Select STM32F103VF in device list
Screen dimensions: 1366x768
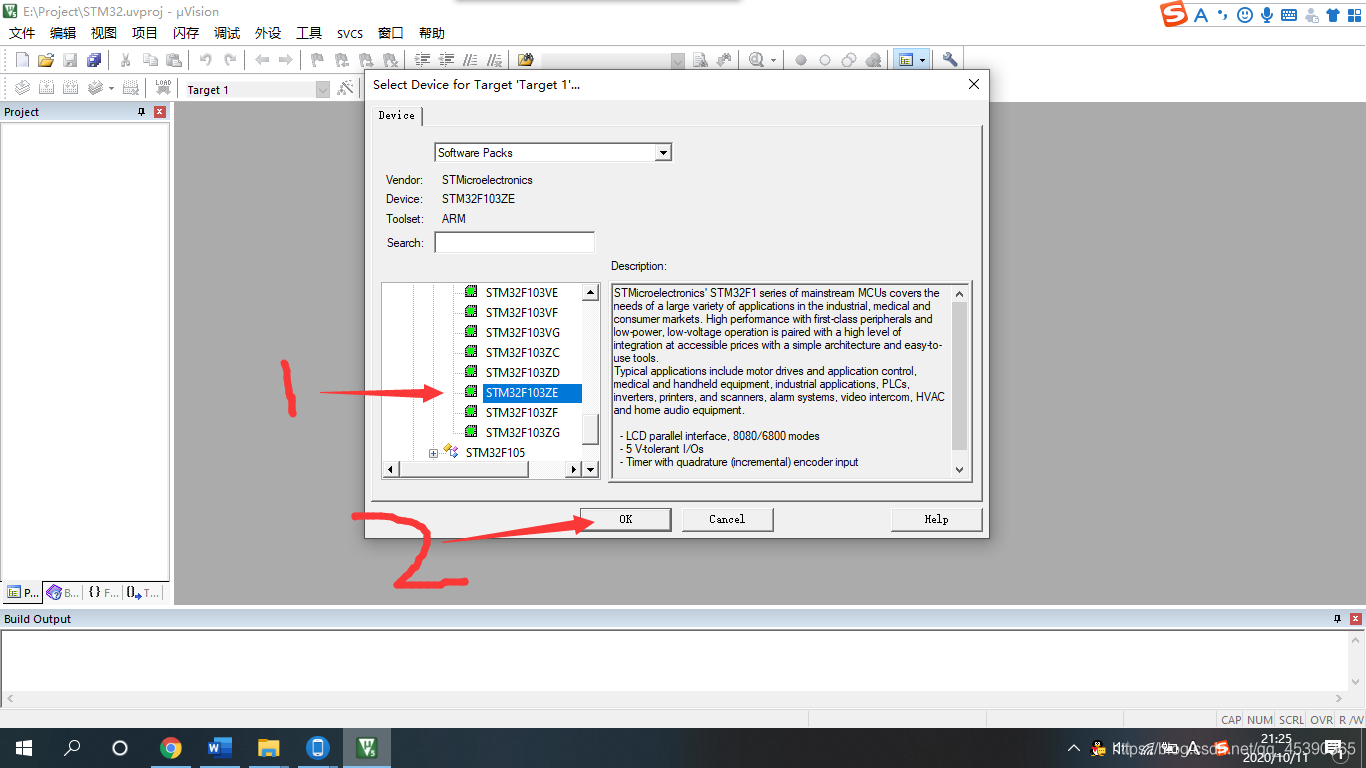tap(522, 313)
